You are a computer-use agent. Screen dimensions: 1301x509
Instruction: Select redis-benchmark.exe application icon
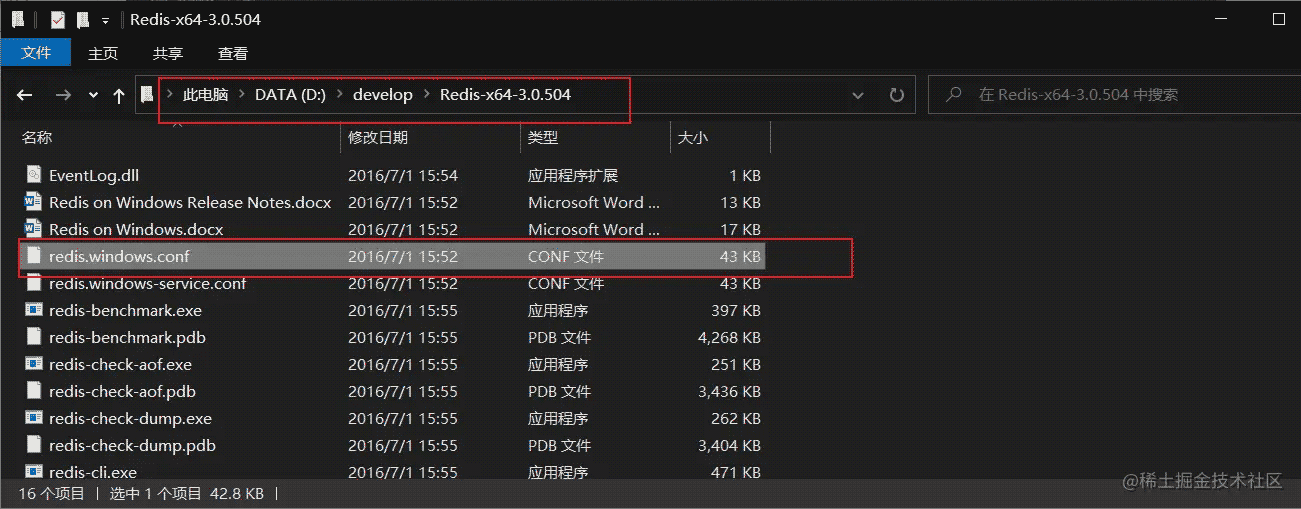(34, 310)
